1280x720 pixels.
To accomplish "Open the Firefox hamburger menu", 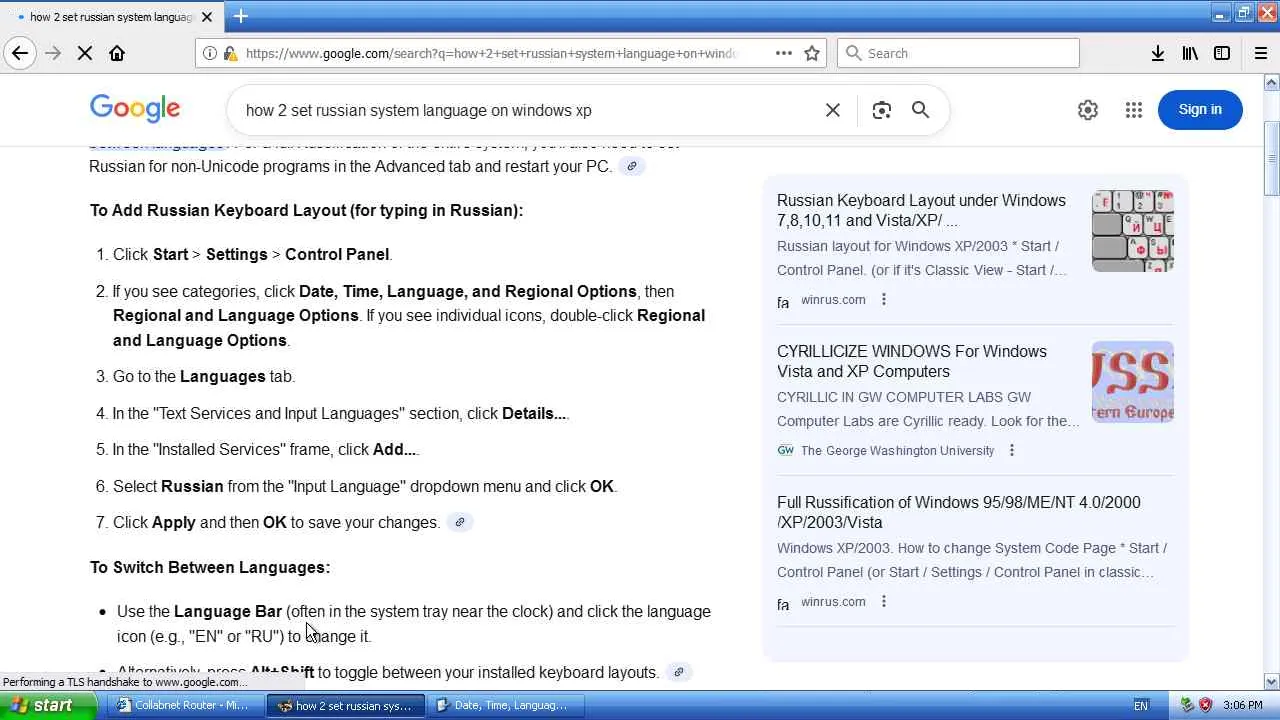I will point(1261,53).
